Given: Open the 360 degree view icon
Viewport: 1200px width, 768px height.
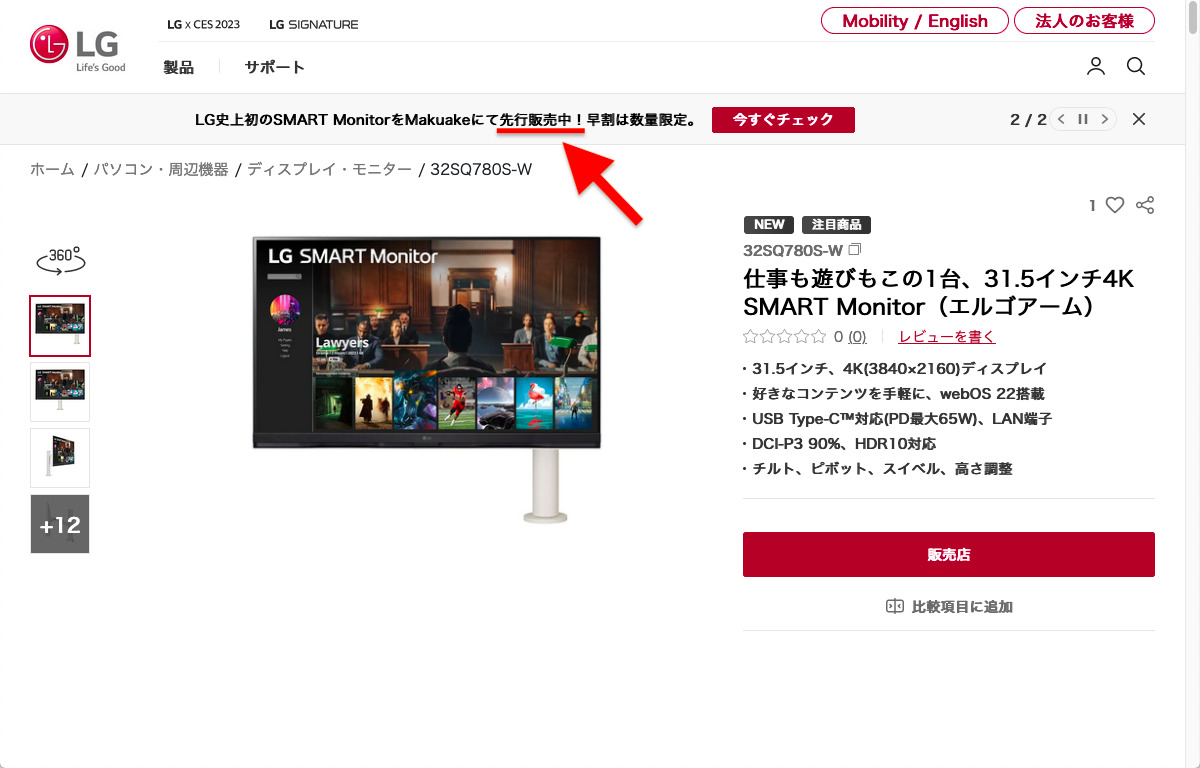Looking at the screenshot, I should point(60,260).
